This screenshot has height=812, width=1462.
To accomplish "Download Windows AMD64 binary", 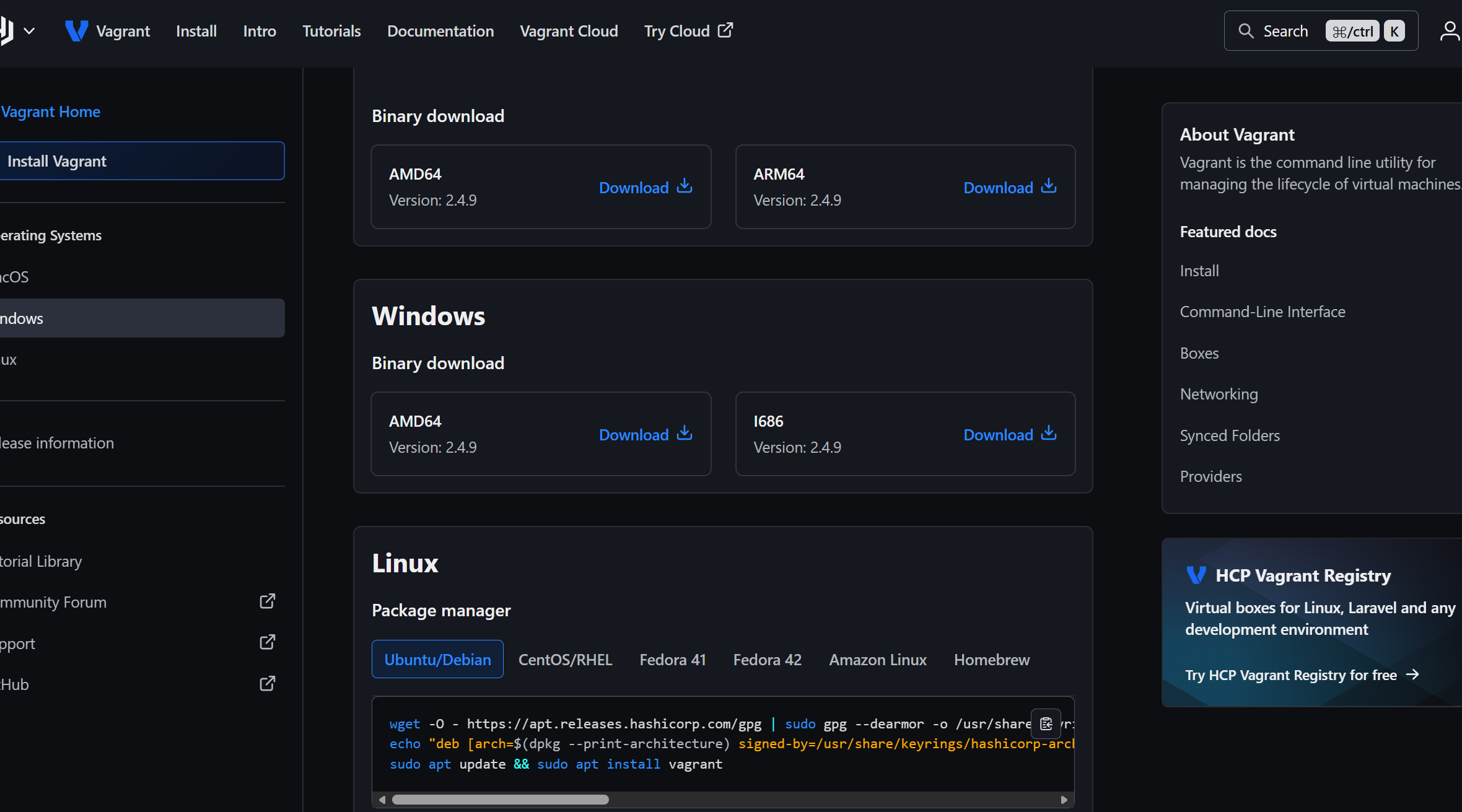I will 646,434.
